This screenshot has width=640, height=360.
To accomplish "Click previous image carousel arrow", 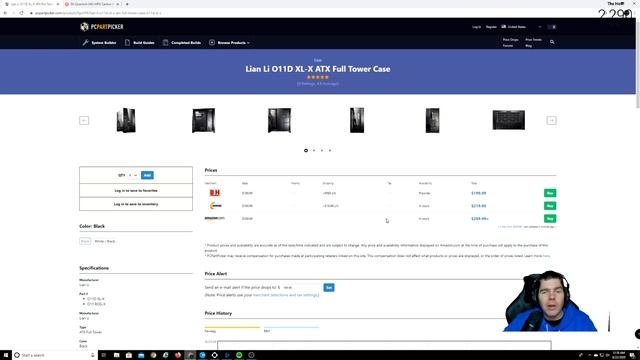I will point(84,120).
